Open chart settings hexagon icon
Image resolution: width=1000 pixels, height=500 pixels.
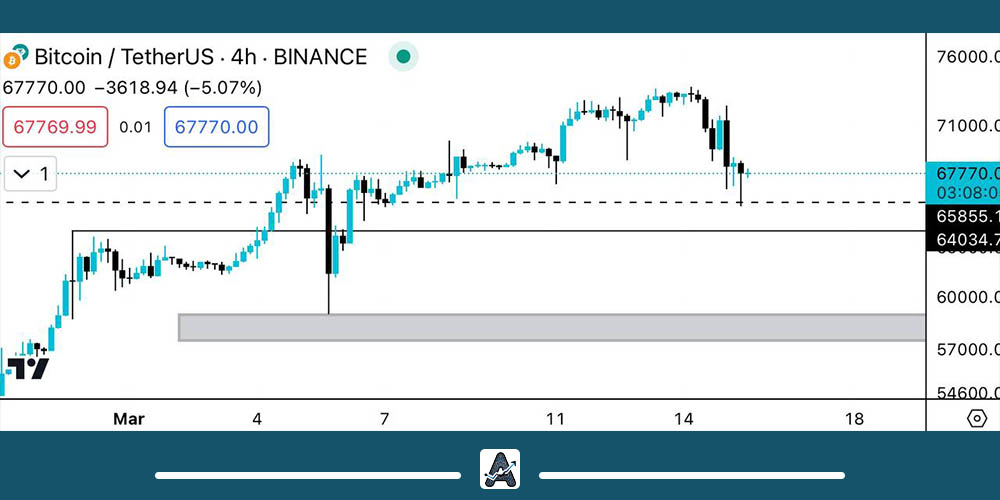coord(977,418)
